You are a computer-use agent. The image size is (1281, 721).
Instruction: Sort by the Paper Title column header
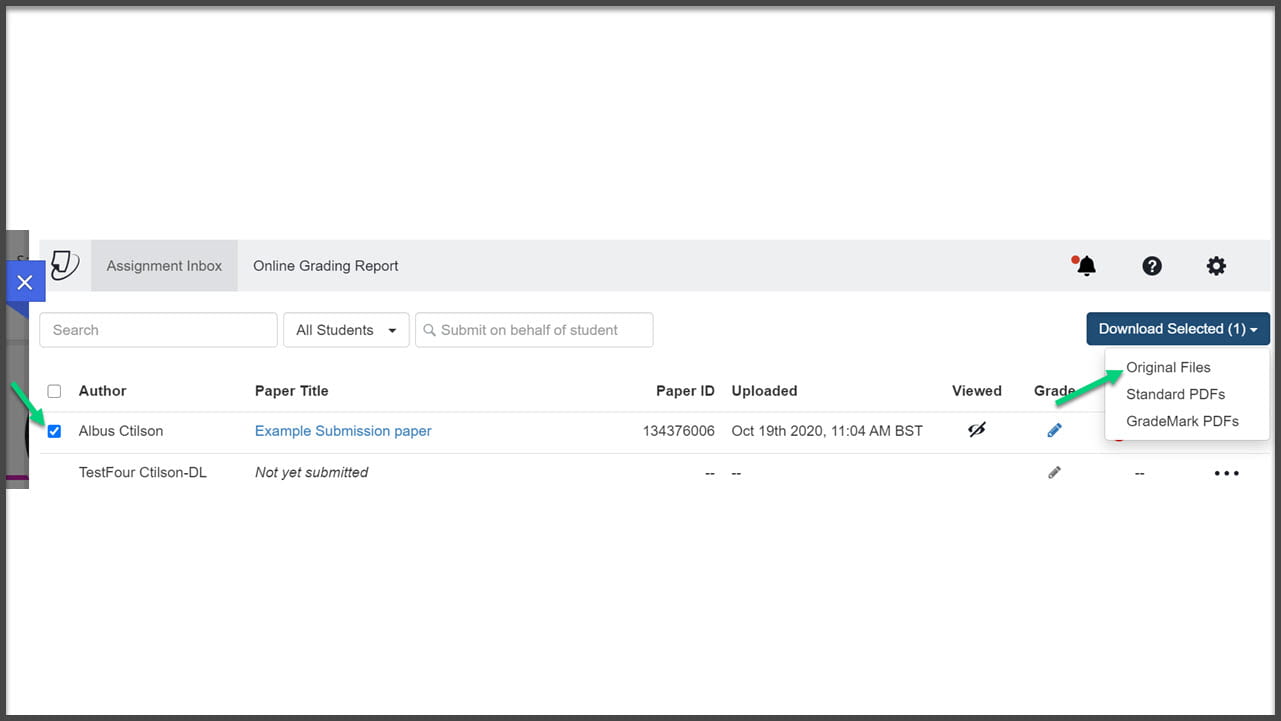[292, 391]
